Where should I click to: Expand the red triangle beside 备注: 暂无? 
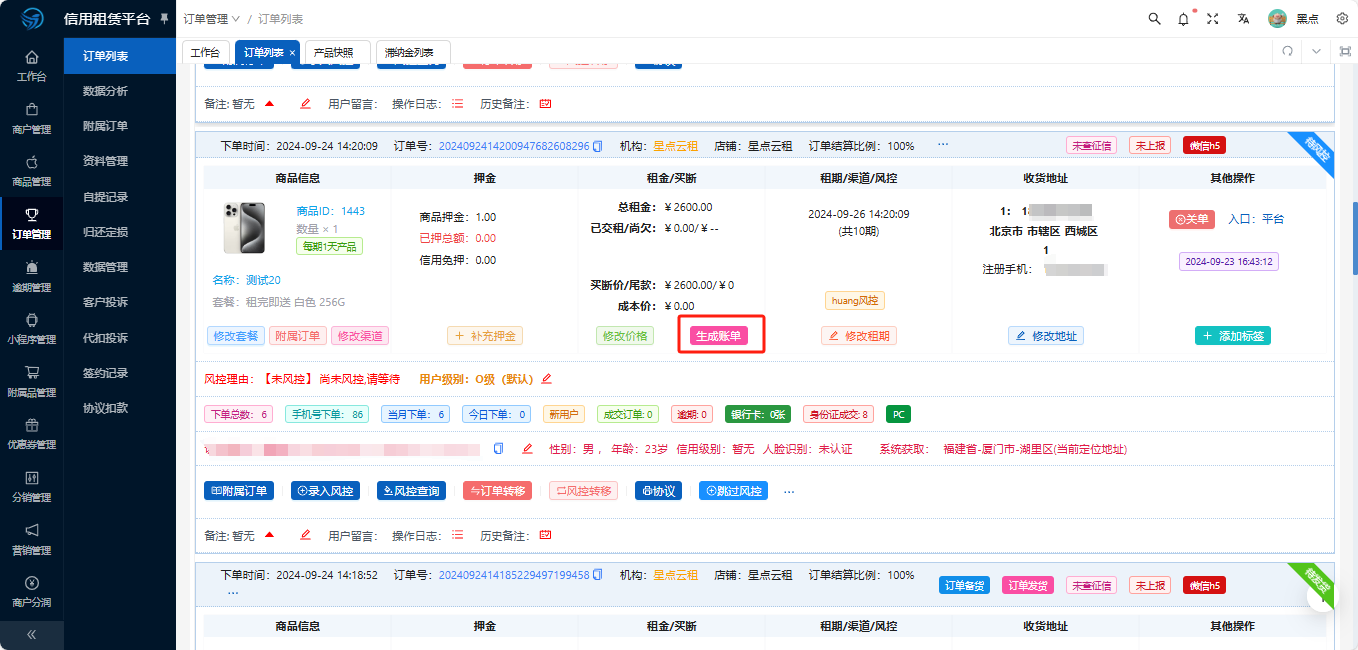269,535
